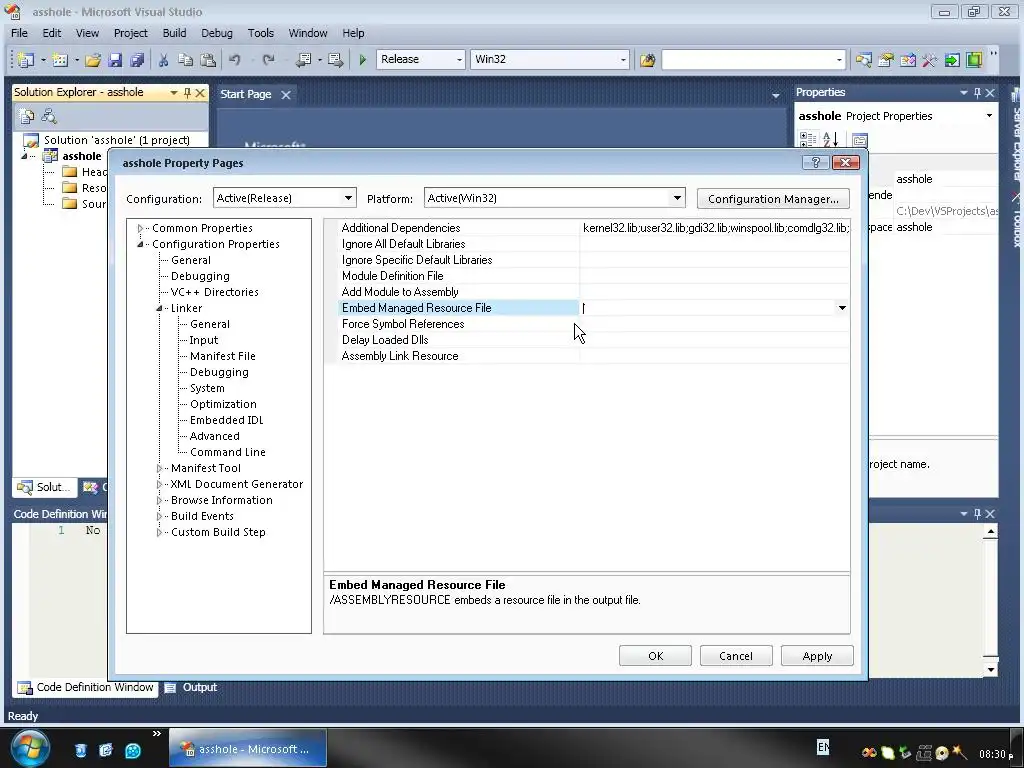Viewport: 1024px width, 768px height.
Task: Open Solution Explorer from toolbar icon
Action: pyautogui.click(x=863, y=60)
